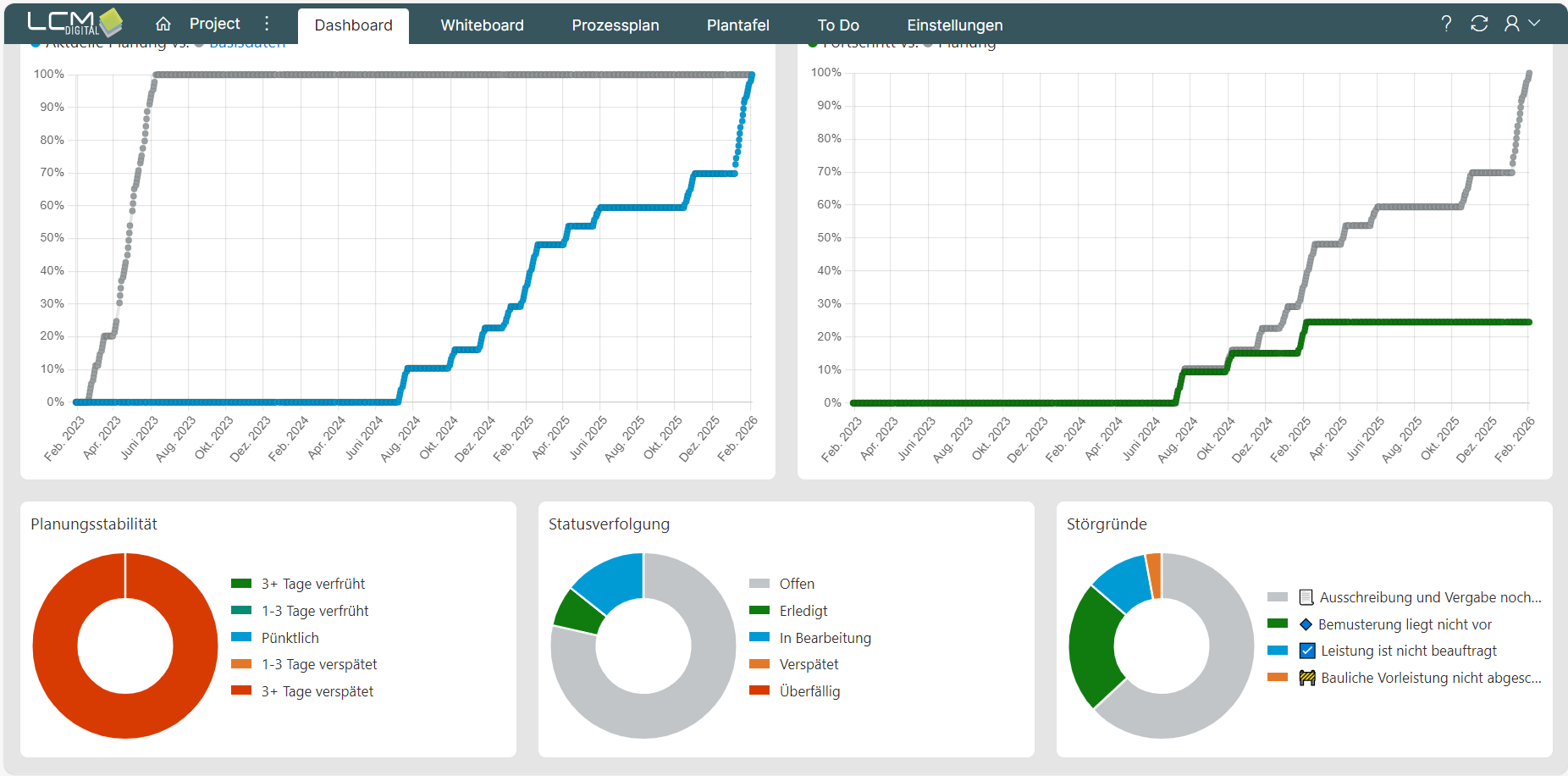Go to home via house icon
Screen dimensions: 1568x776
tap(163, 24)
